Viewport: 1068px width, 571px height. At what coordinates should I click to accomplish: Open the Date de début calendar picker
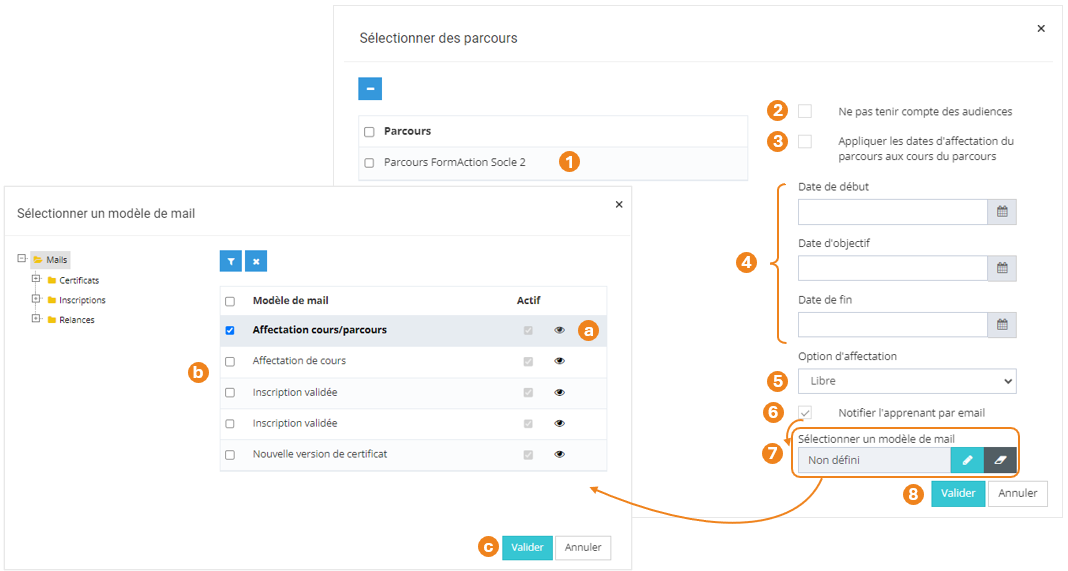coord(1002,212)
